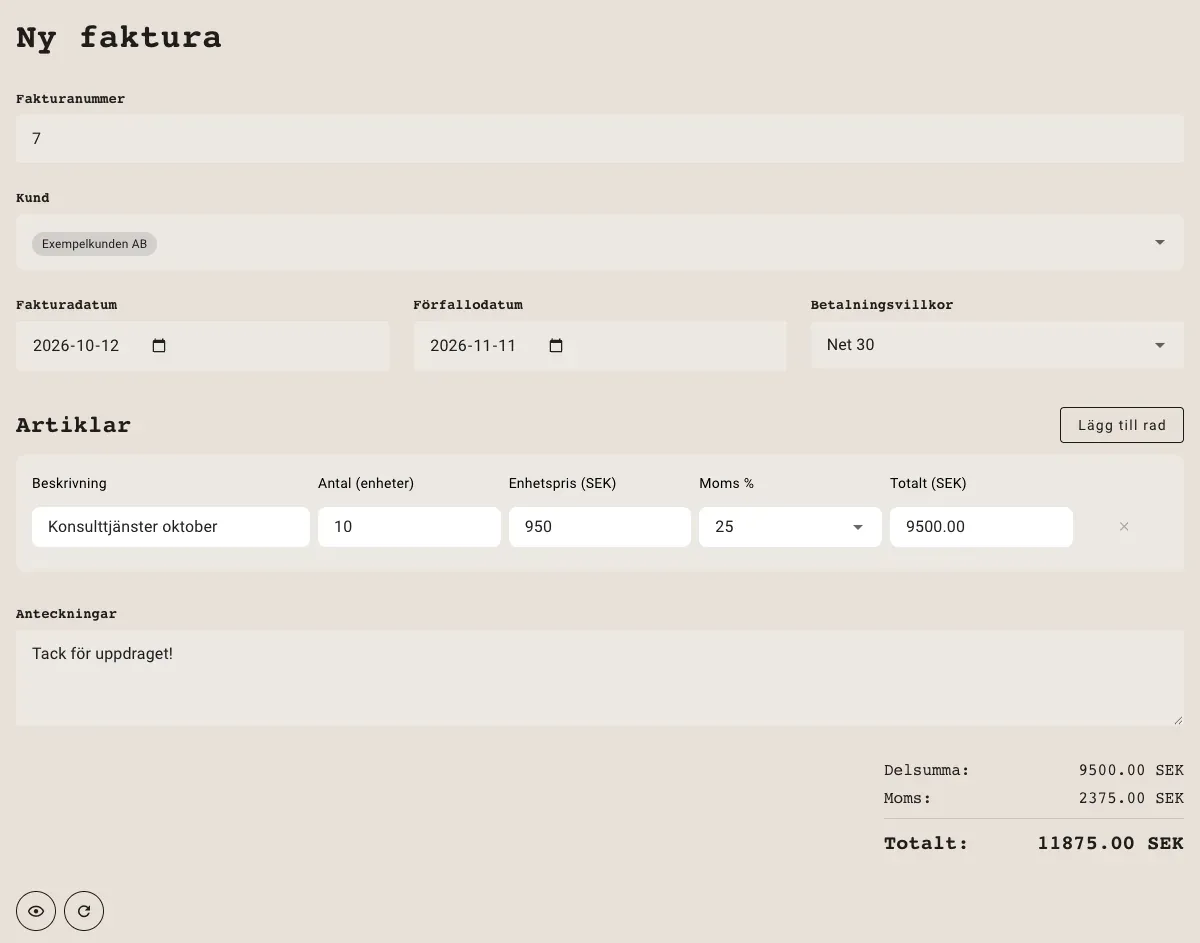This screenshot has height=943, width=1200.
Task: Click the Fakturadatum label
Action: pos(66,305)
